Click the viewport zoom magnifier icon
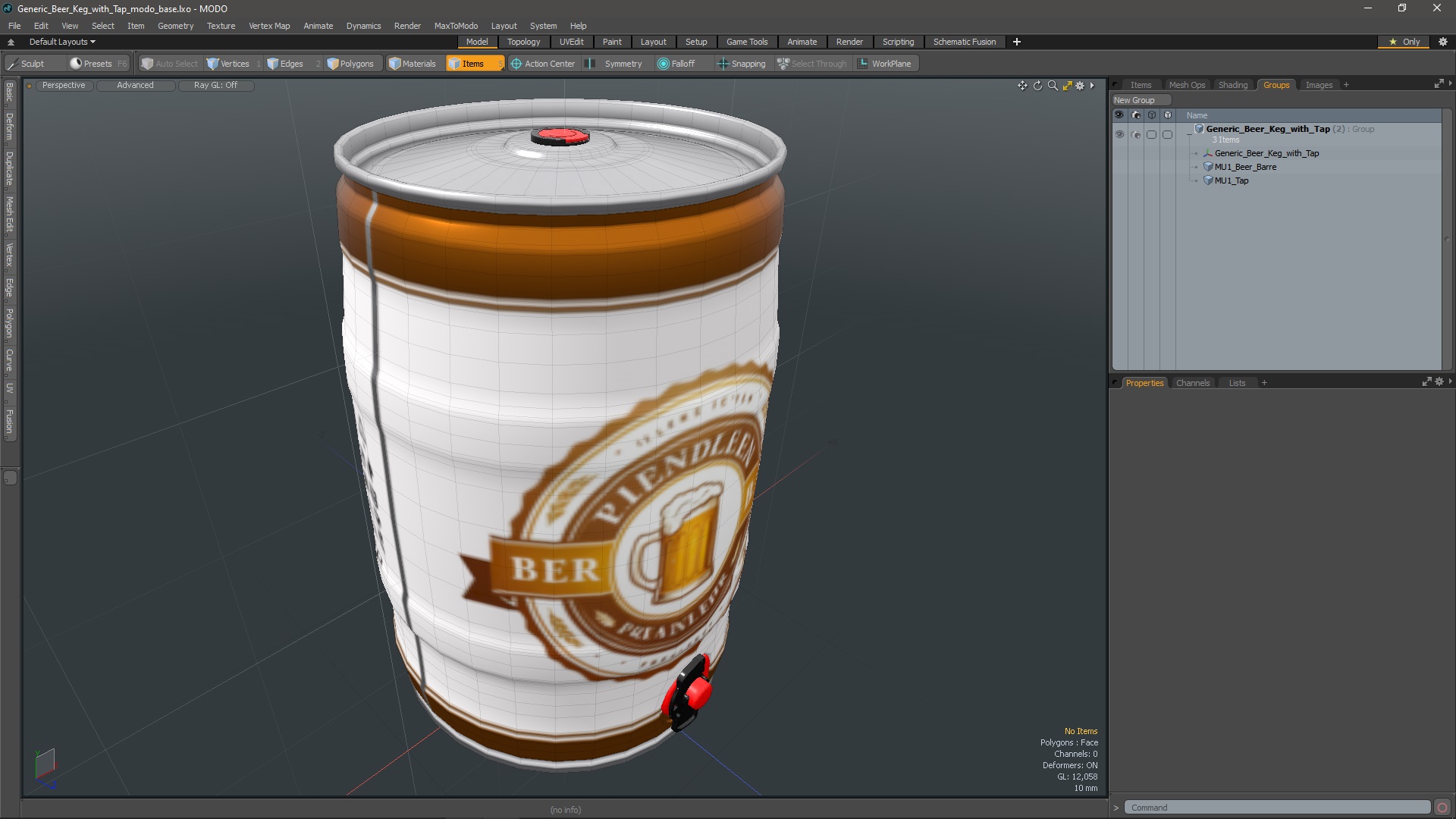1456x819 pixels. (1053, 86)
